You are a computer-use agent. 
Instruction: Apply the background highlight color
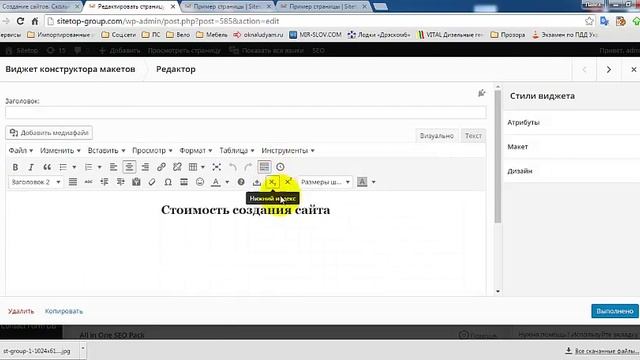pos(362,182)
